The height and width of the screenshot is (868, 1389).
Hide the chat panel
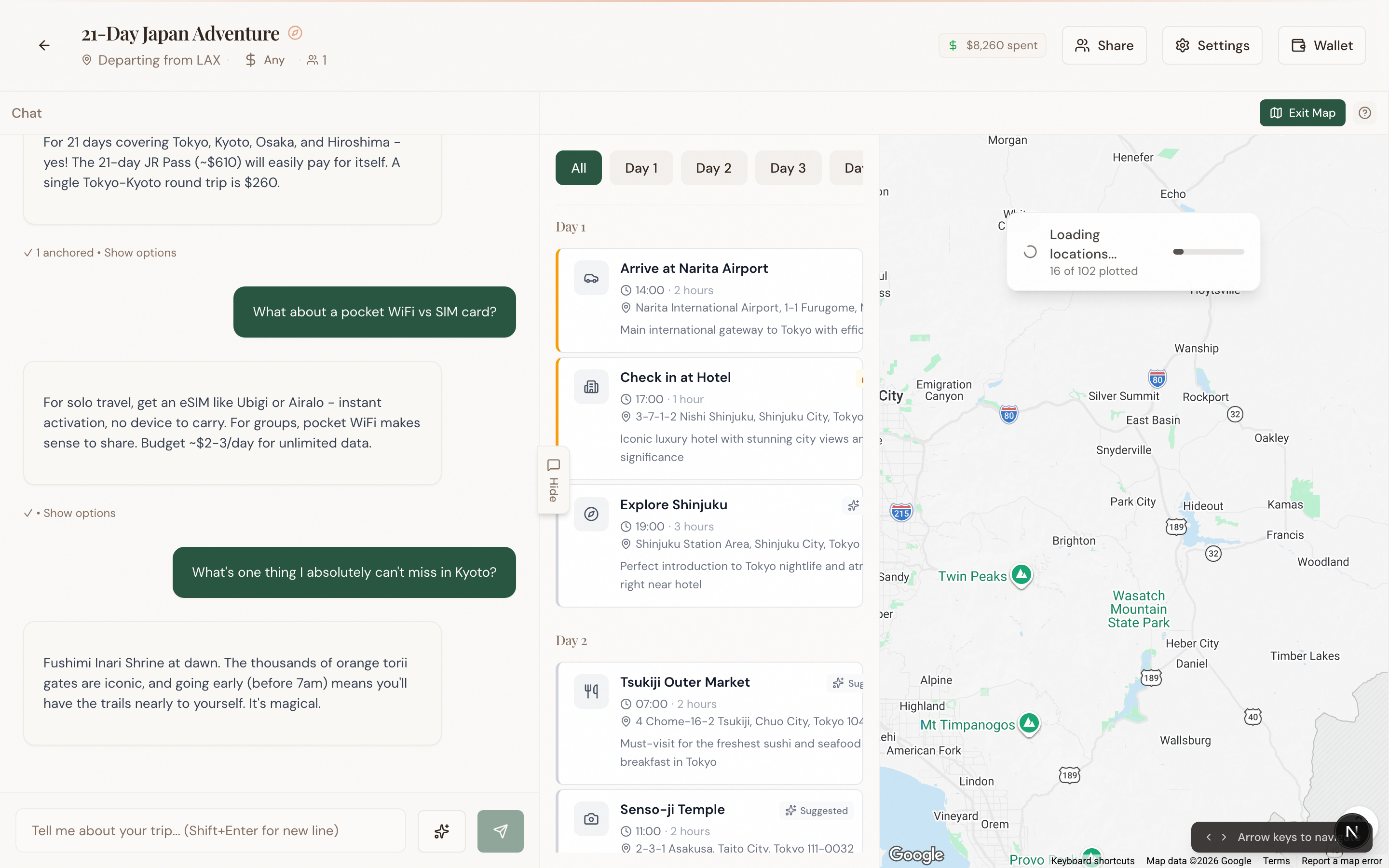tap(553, 480)
